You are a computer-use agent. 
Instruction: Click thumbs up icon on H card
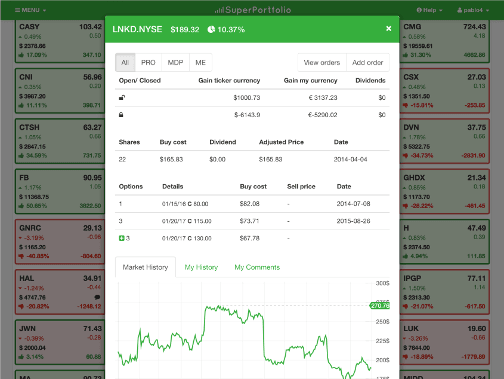(x=406, y=256)
